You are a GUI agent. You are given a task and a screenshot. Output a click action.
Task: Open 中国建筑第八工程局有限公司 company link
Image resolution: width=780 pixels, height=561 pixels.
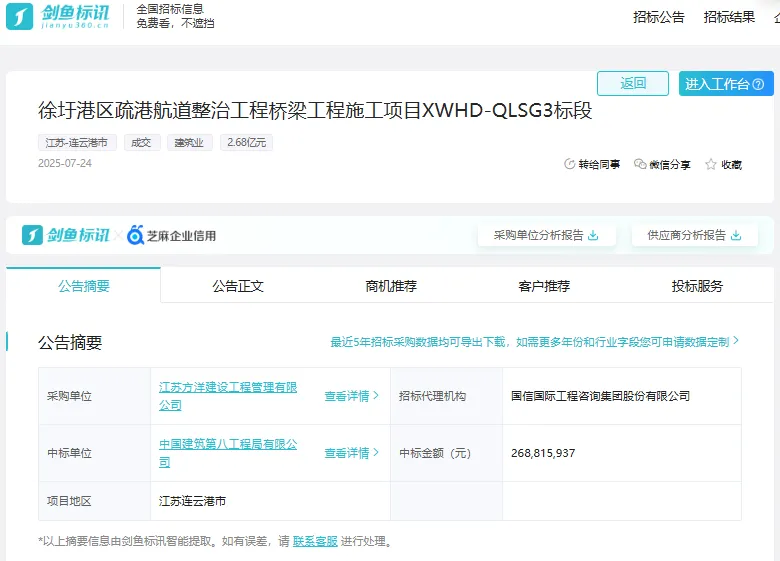click(228, 445)
